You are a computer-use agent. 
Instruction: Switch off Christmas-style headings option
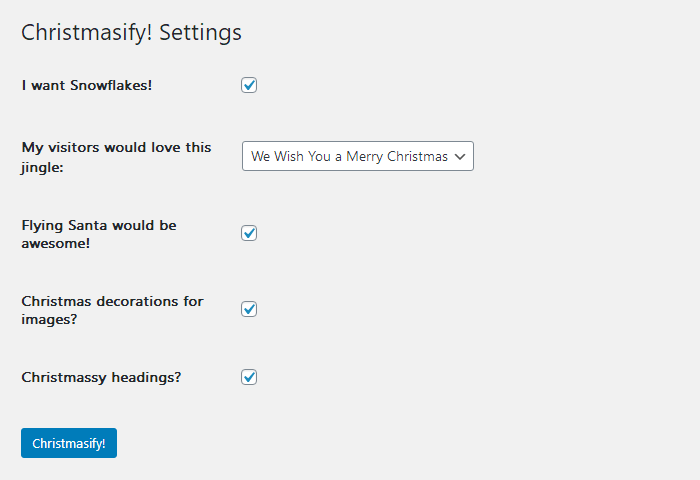click(250, 377)
